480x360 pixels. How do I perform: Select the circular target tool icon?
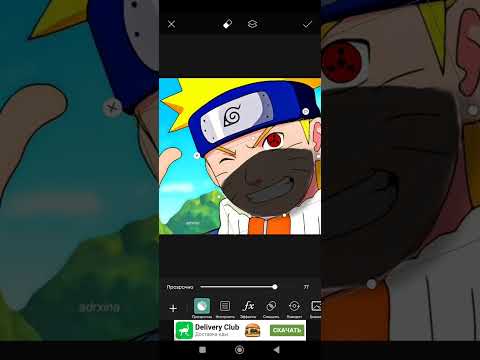click(294, 306)
